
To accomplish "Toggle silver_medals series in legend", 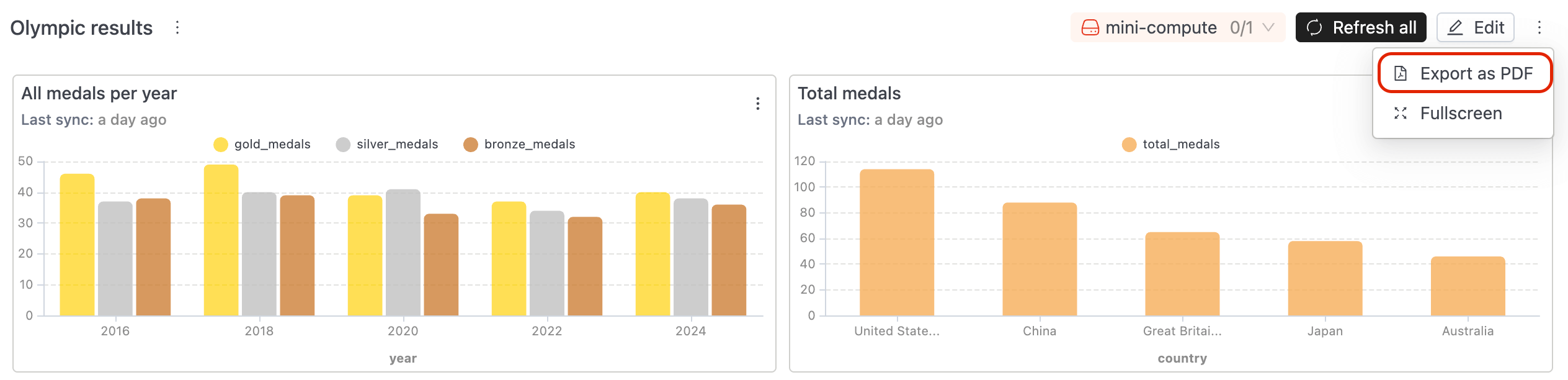I will click(x=387, y=145).
